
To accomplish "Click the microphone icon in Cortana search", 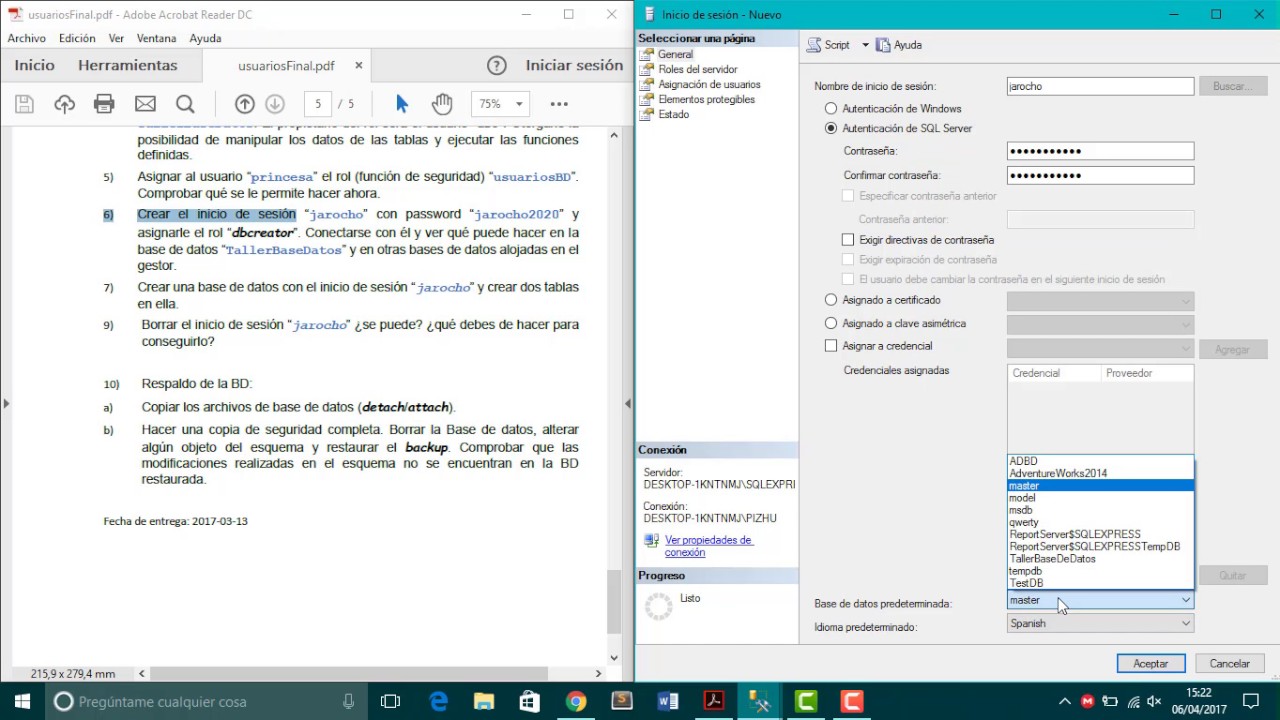I will pos(348,702).
